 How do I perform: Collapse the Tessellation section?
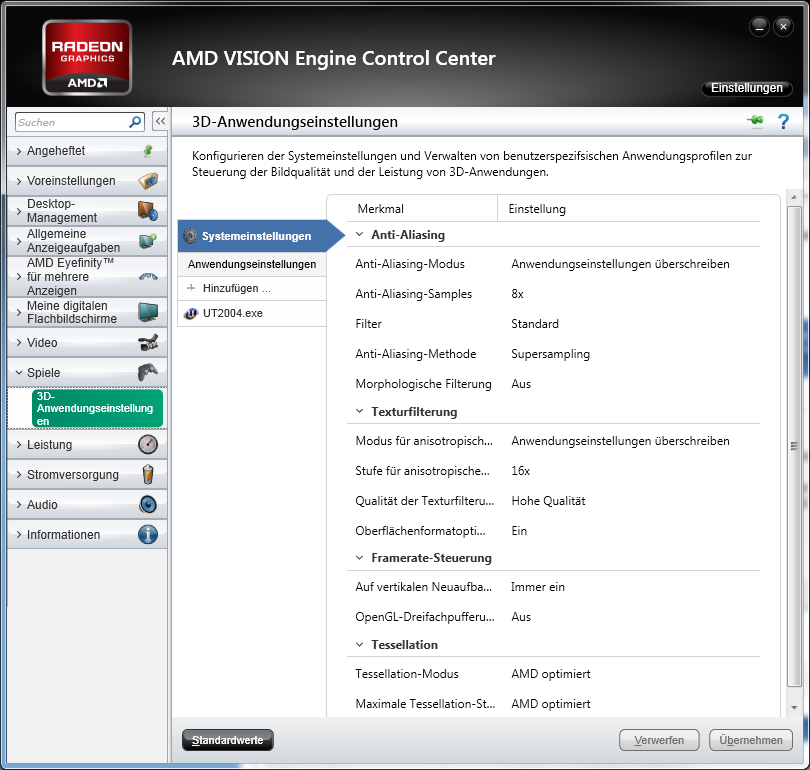pyautogui.click(x=360, y=645)
